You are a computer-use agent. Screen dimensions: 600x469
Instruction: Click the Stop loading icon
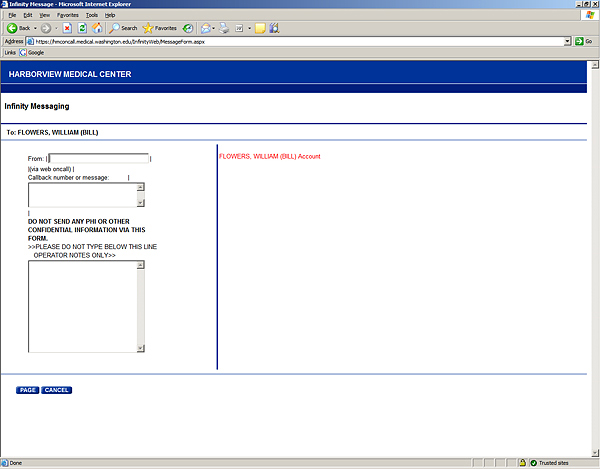click(x=67, y=28)
